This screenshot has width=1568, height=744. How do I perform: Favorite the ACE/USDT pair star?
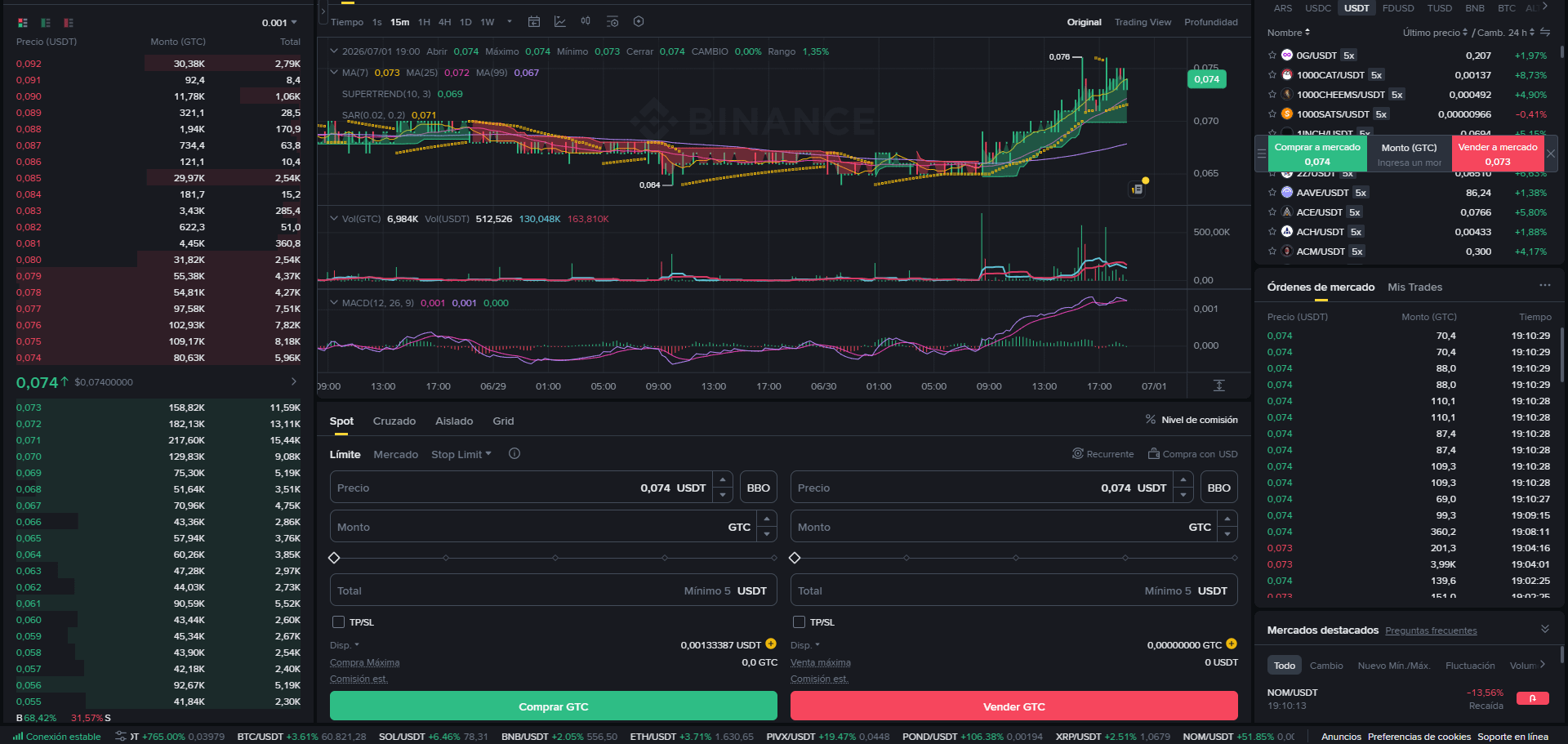[1272, 212]
